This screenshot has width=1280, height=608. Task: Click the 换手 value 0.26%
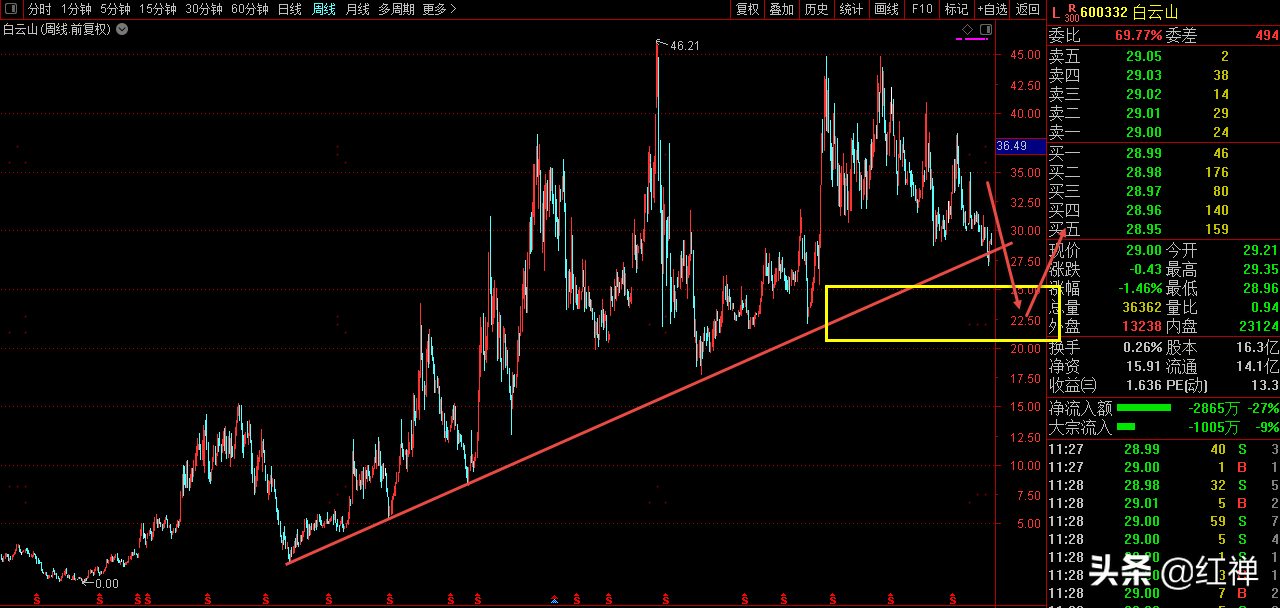pos(1144,347)
